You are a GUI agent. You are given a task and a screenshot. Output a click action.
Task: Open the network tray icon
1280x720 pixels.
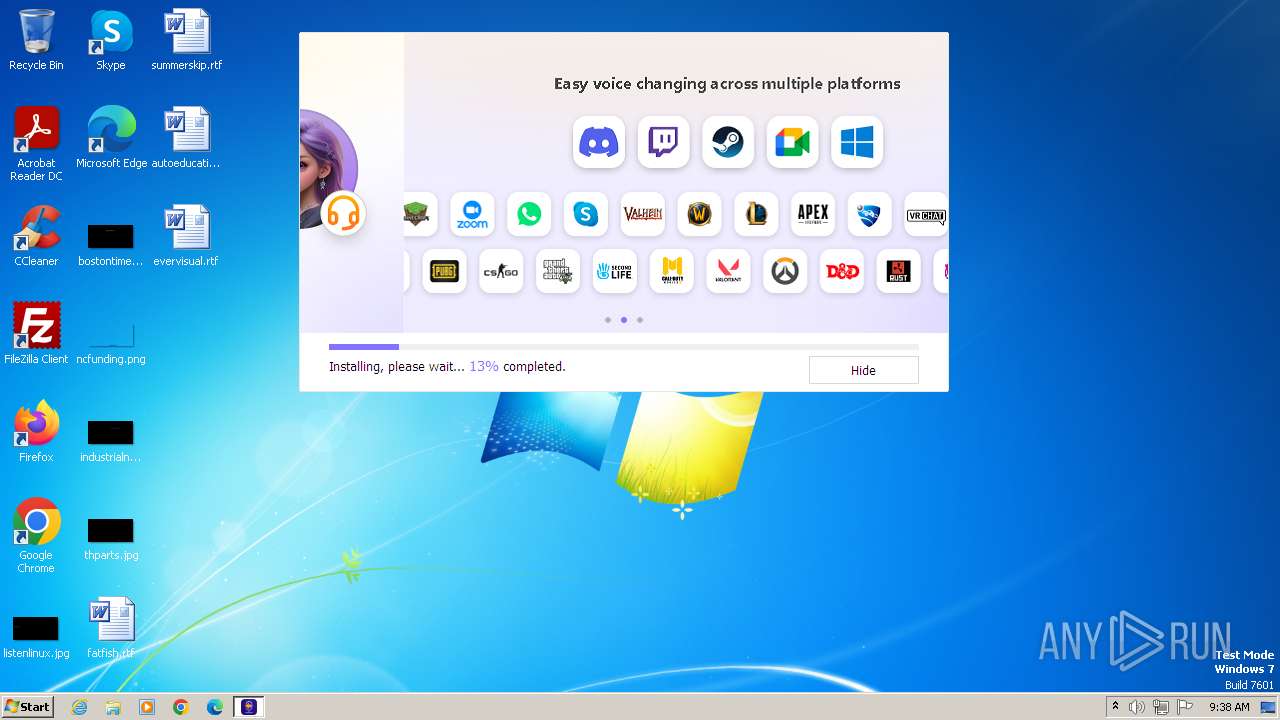coord(1161,707)
